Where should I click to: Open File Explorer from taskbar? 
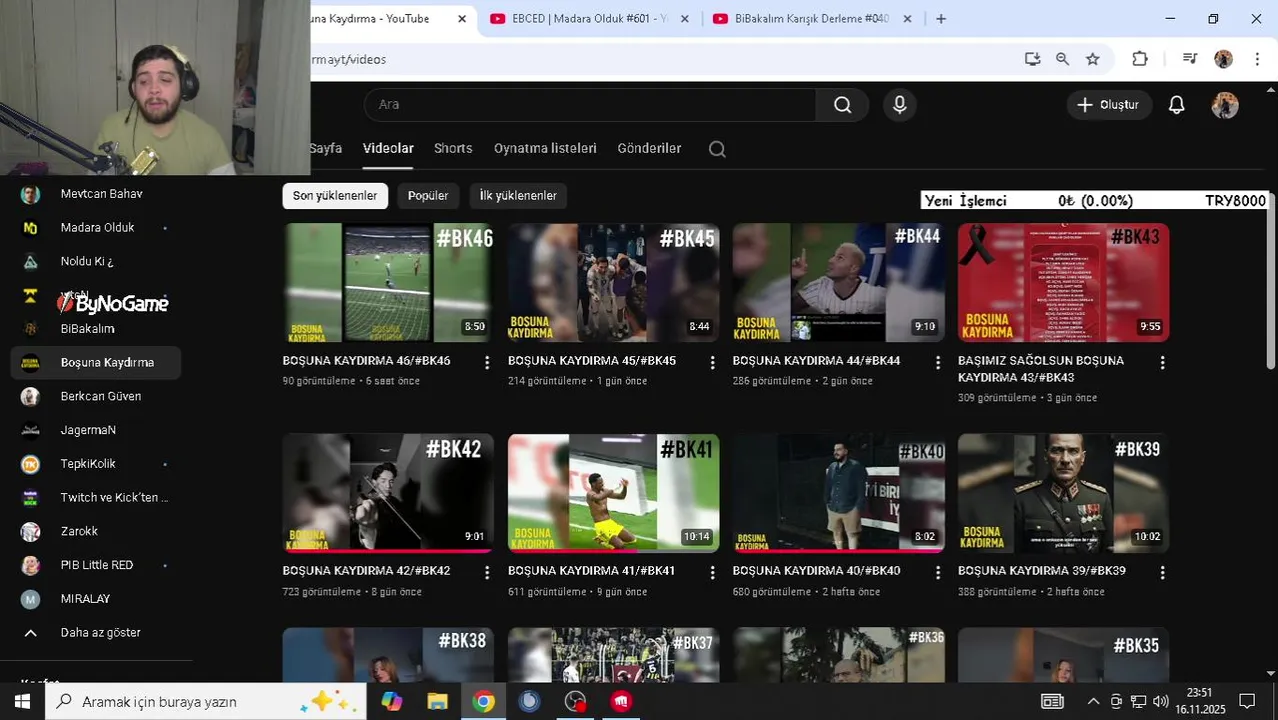(x=437, y=702)
